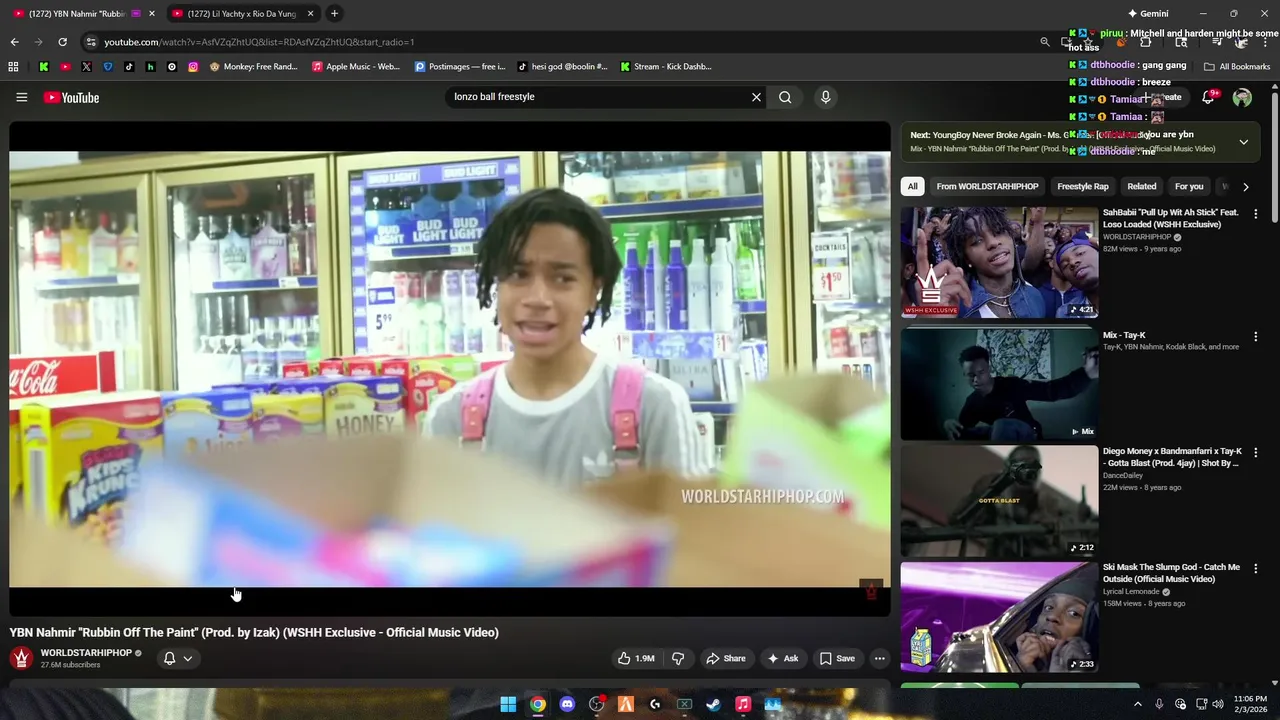Open the browser apps grid bookmark icon
This screenshot has width=1280, height=720.
click(x=13, y=67)
